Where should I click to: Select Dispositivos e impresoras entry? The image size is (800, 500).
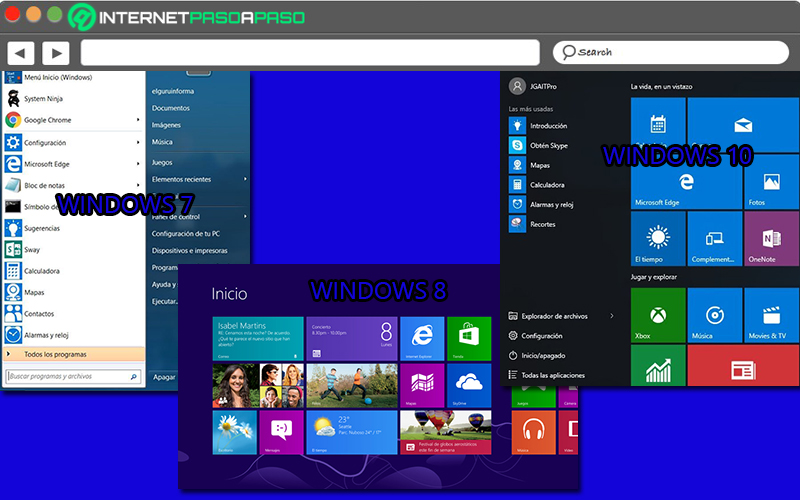(189, 250)
